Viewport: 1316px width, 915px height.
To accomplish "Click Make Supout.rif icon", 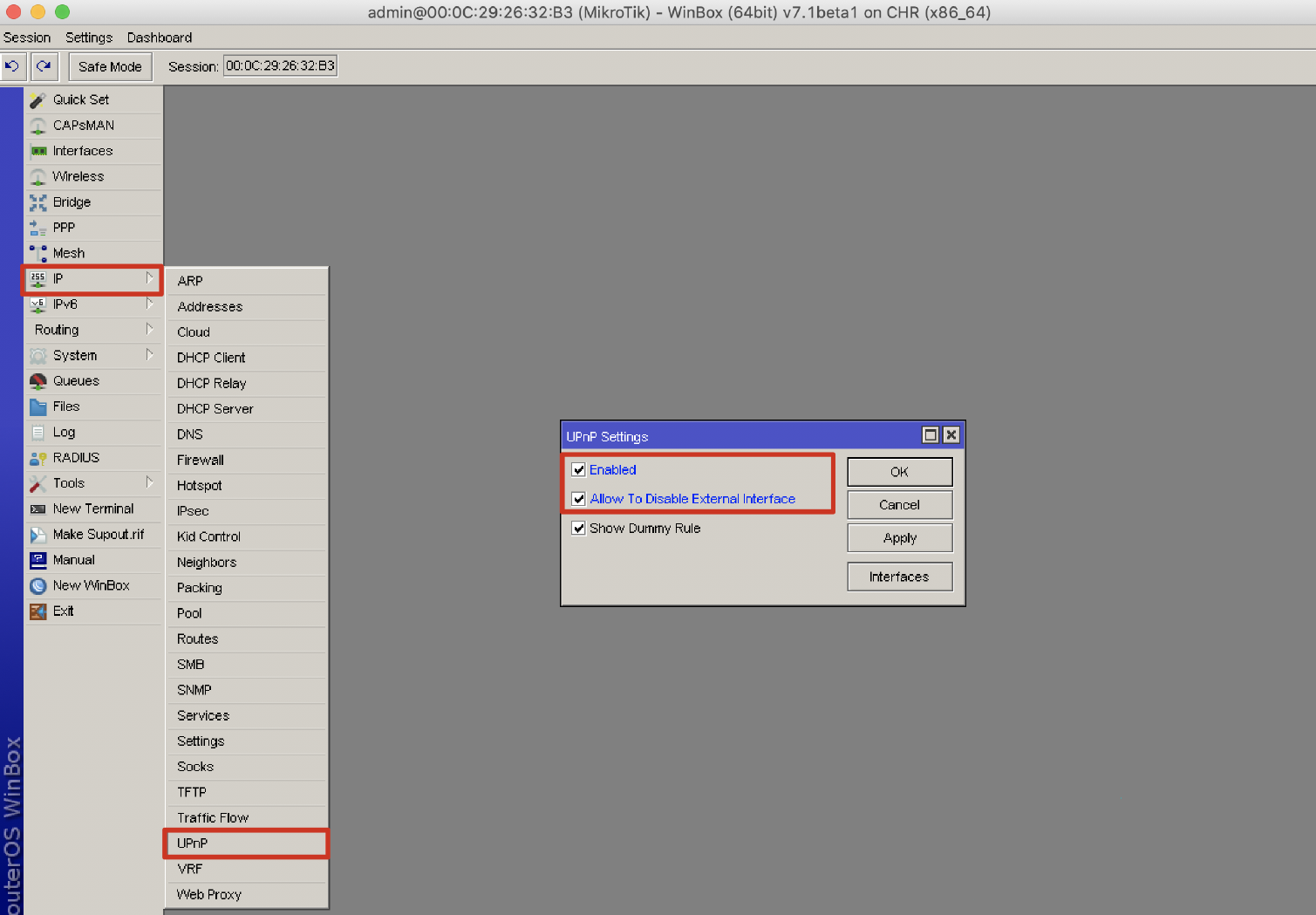I will [x=38, y=535].
